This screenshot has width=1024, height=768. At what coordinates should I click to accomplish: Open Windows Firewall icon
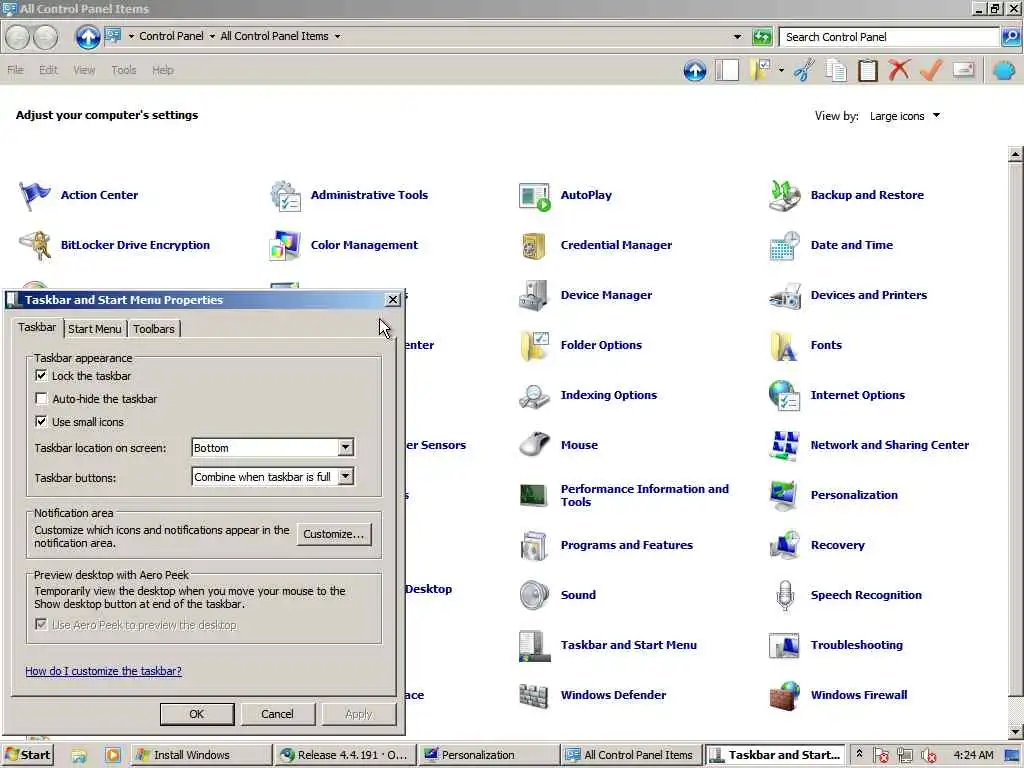pos(784,696)
